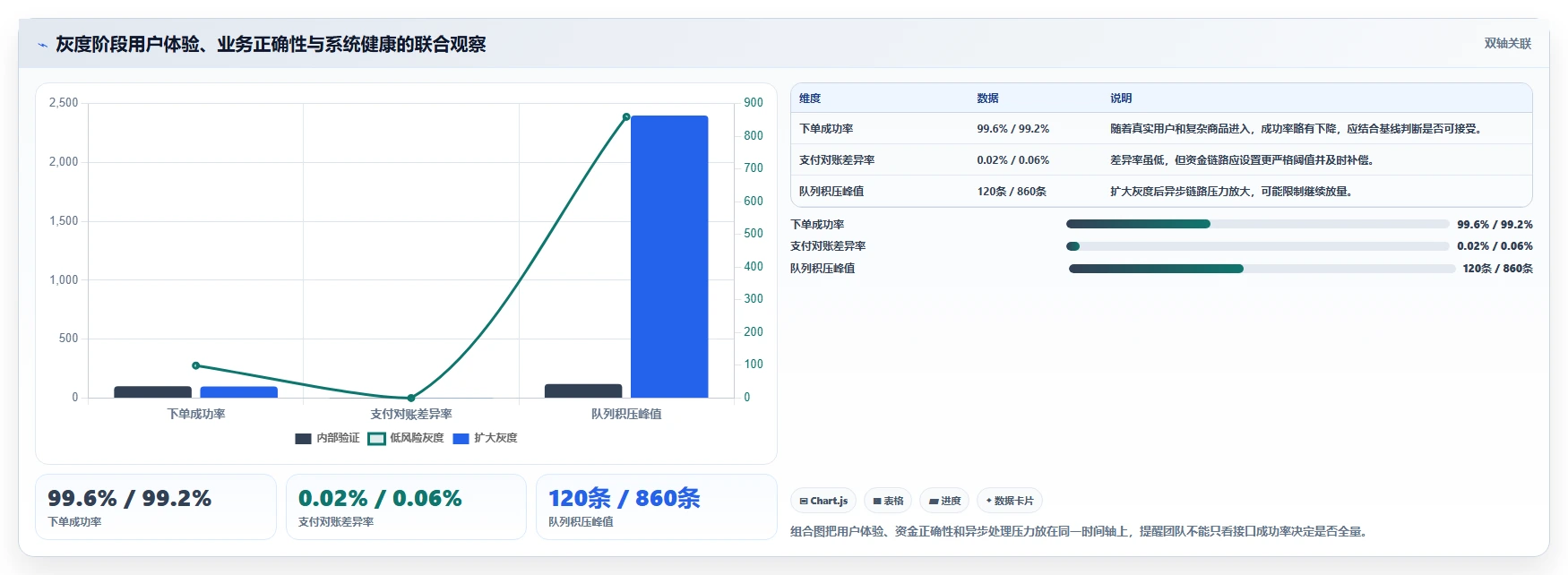Open the 99.6% / 99.2% data card
Screen dimensions: 1568x575
pyautogui.click(x=156, y=507)
